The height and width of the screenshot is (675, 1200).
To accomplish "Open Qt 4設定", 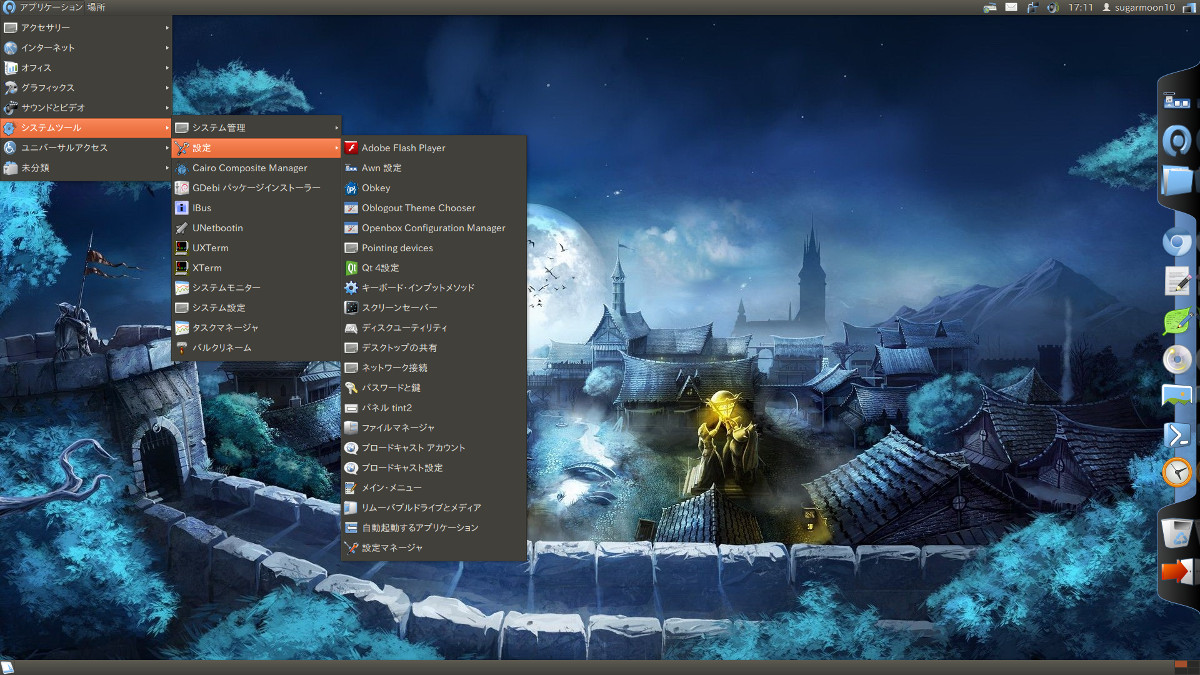I will (434, 268).
